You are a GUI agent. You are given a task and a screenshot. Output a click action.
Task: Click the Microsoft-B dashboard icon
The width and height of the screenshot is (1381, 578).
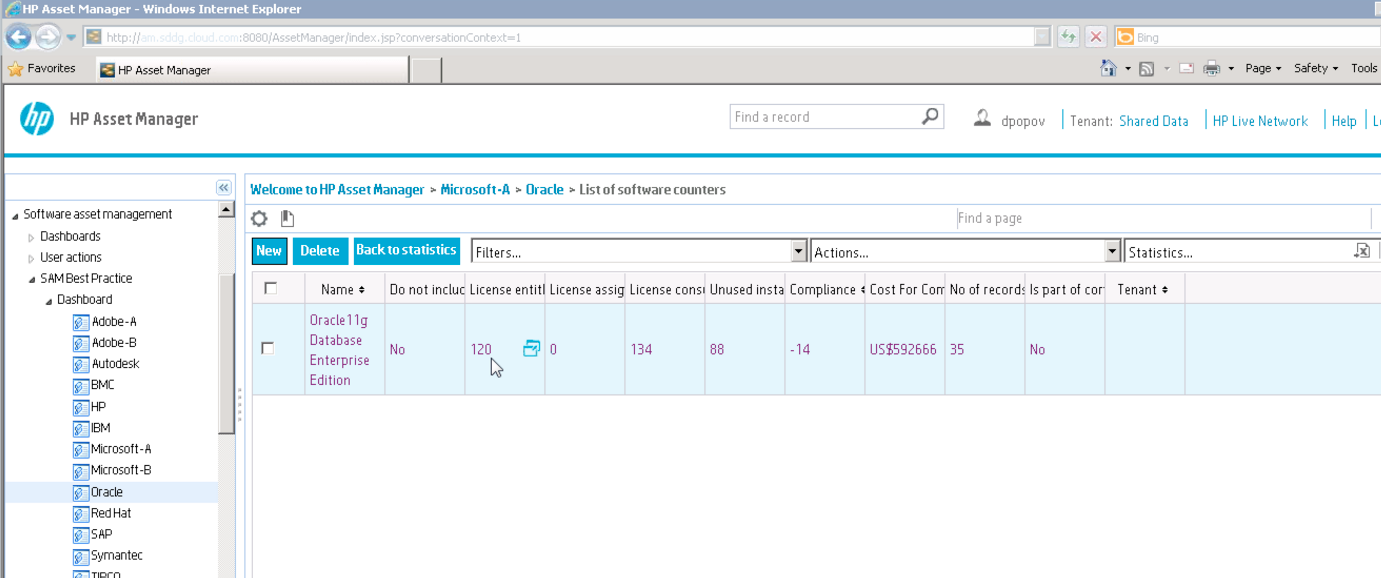tap(81, 470)
